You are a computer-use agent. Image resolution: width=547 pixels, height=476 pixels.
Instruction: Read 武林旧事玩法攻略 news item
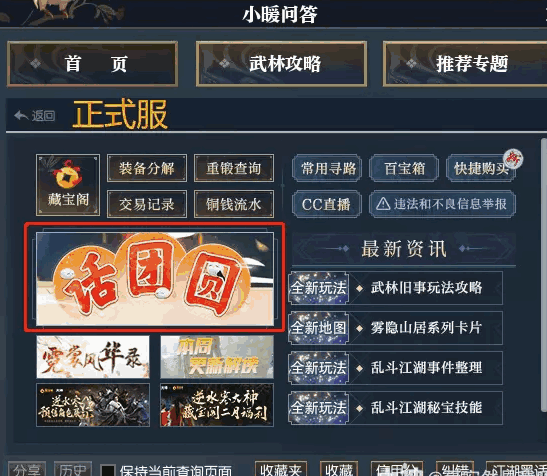coord(396,288)
